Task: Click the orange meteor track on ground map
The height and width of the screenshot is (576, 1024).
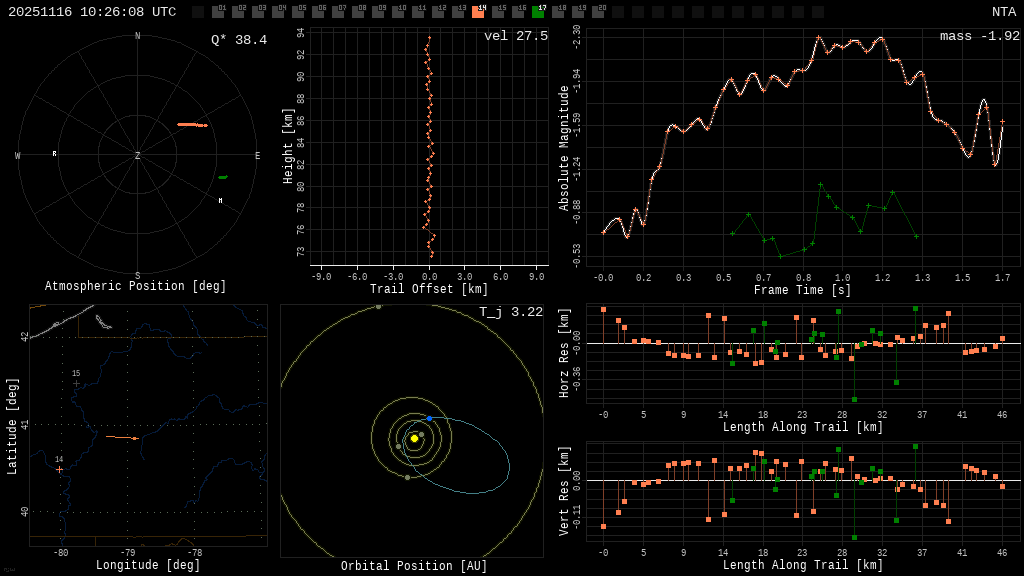Action: point(121,437)
